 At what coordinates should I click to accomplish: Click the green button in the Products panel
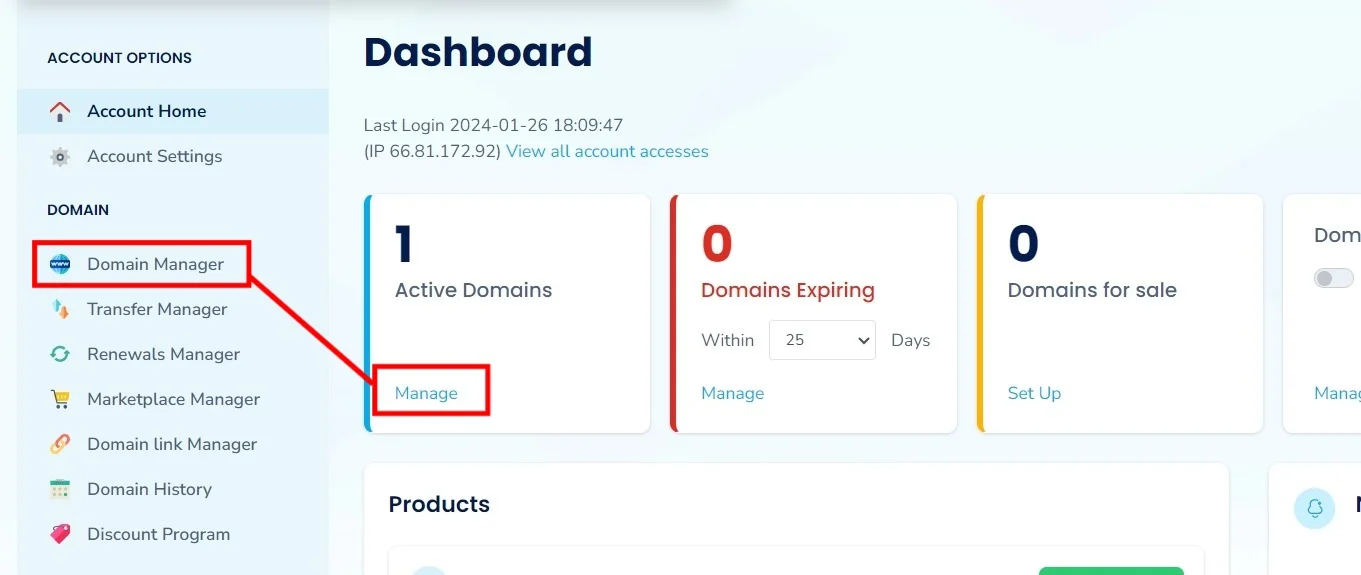coord(1110,570)
